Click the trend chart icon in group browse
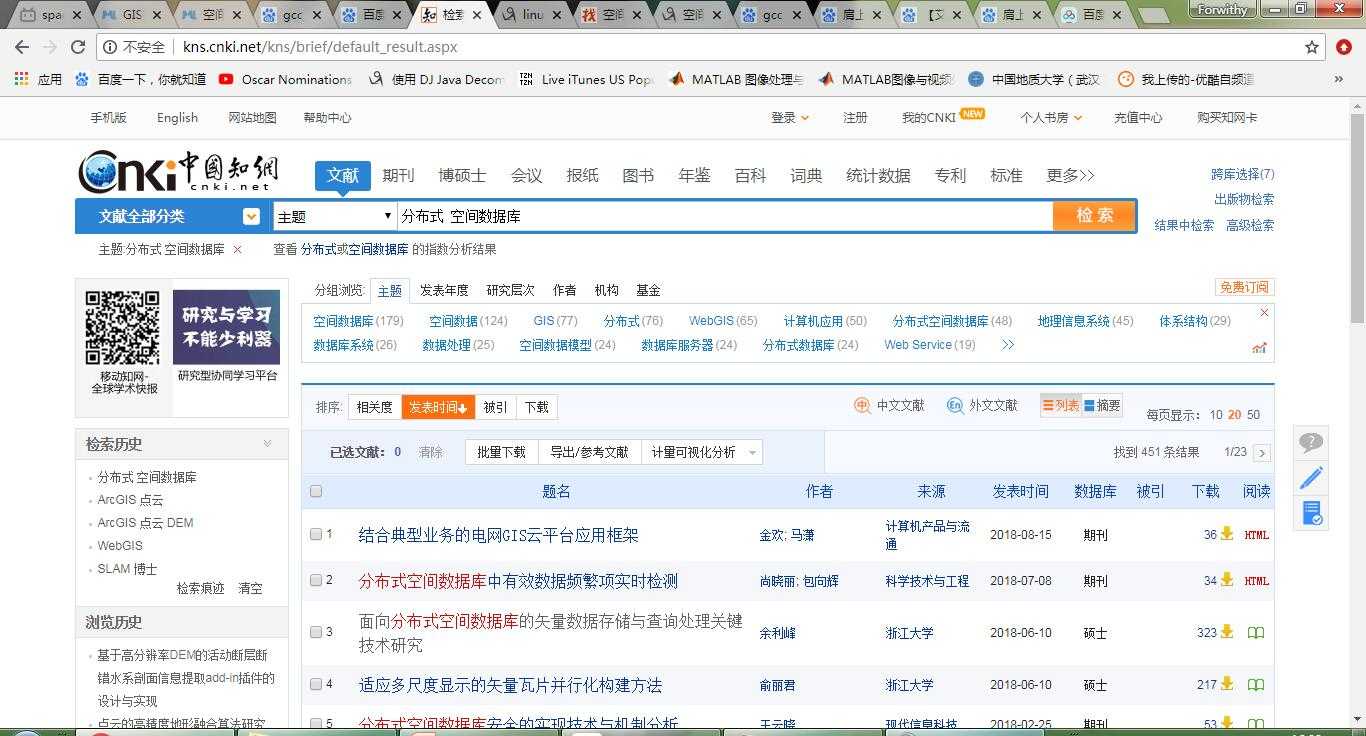This screenshot has width=1366, height=736. click(x=1259, y=347)
